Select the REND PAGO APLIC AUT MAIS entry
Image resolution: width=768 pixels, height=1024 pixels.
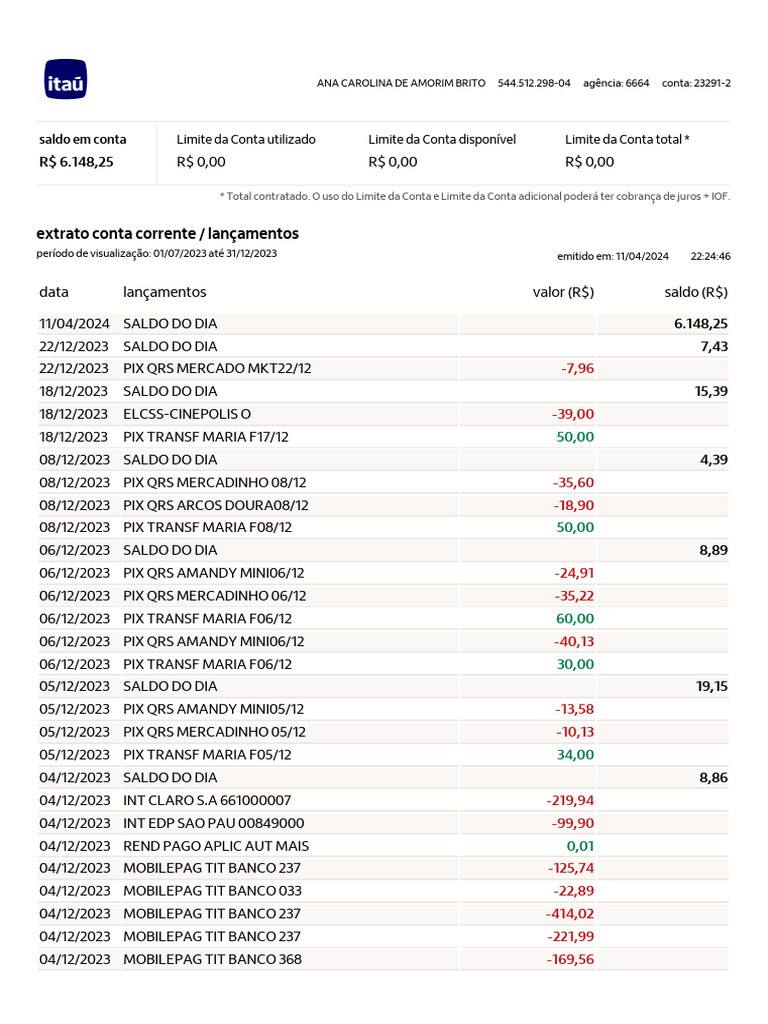tap(215, 845)
